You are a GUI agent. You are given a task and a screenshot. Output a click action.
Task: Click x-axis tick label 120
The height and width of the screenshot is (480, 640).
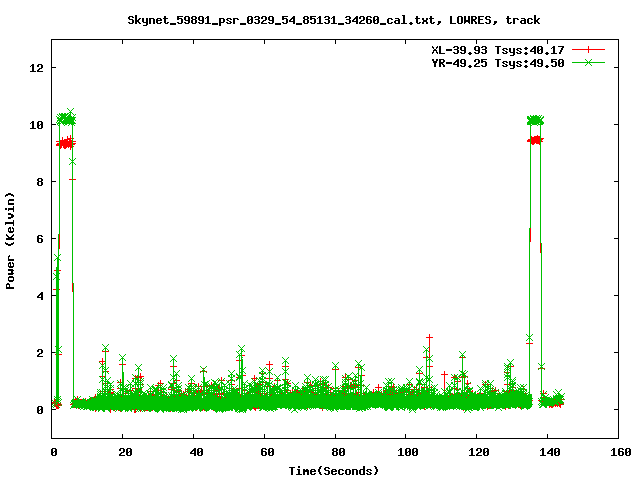(479, 452)
